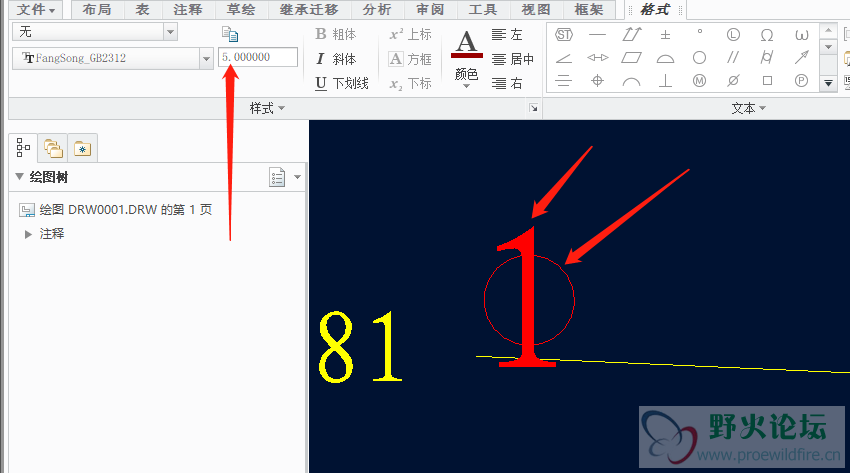The width and height of the screenshot is (850, 473).
Task: Insert the line profile arc symbol
Action: pos(632,82)
